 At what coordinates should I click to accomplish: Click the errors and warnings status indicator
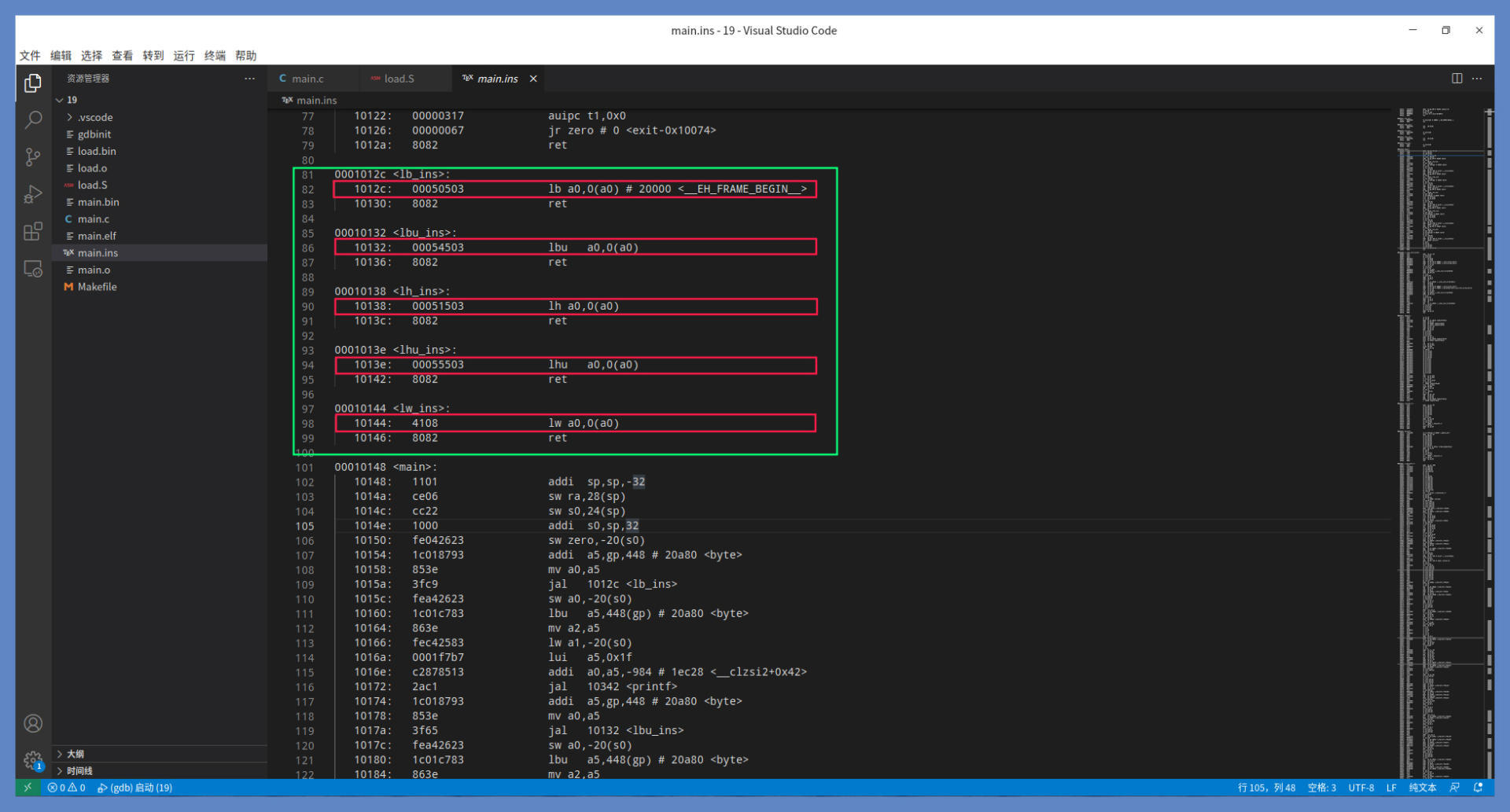66,788
